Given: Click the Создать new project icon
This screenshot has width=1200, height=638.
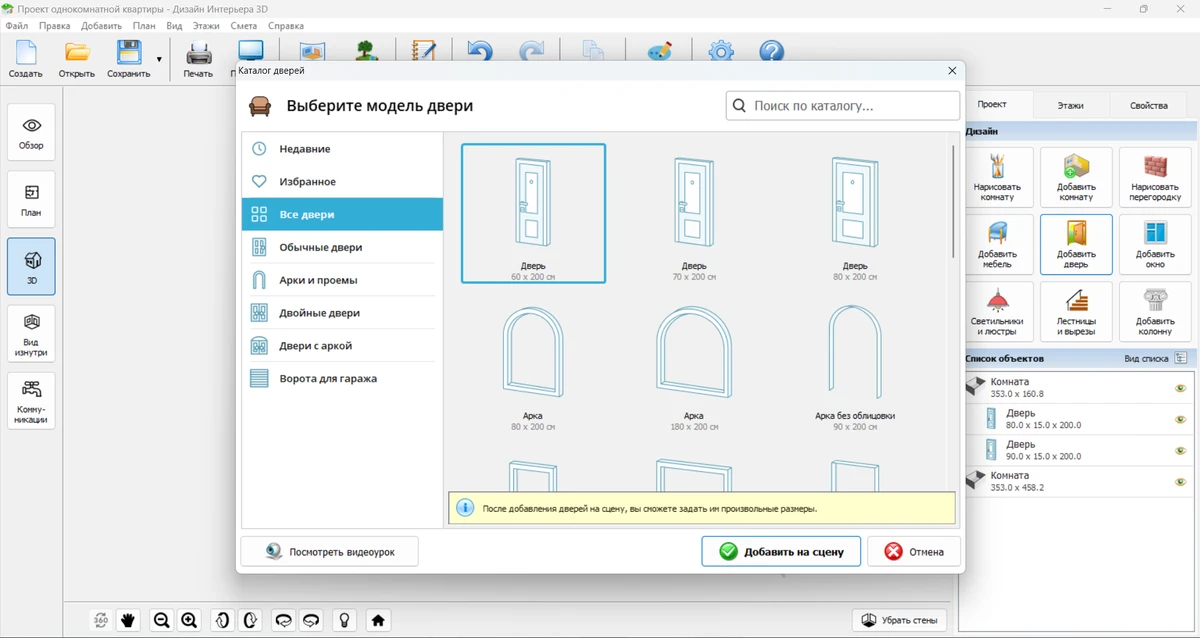Looking at the screenshot, I should tap(26, 58).
